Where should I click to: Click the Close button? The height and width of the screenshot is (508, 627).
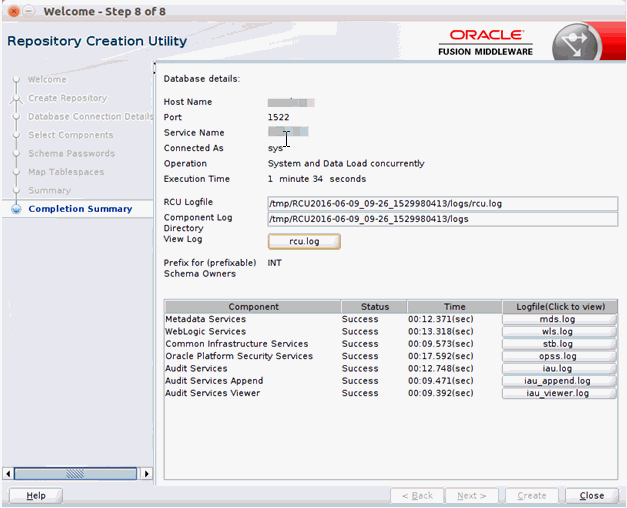(592, 496)
